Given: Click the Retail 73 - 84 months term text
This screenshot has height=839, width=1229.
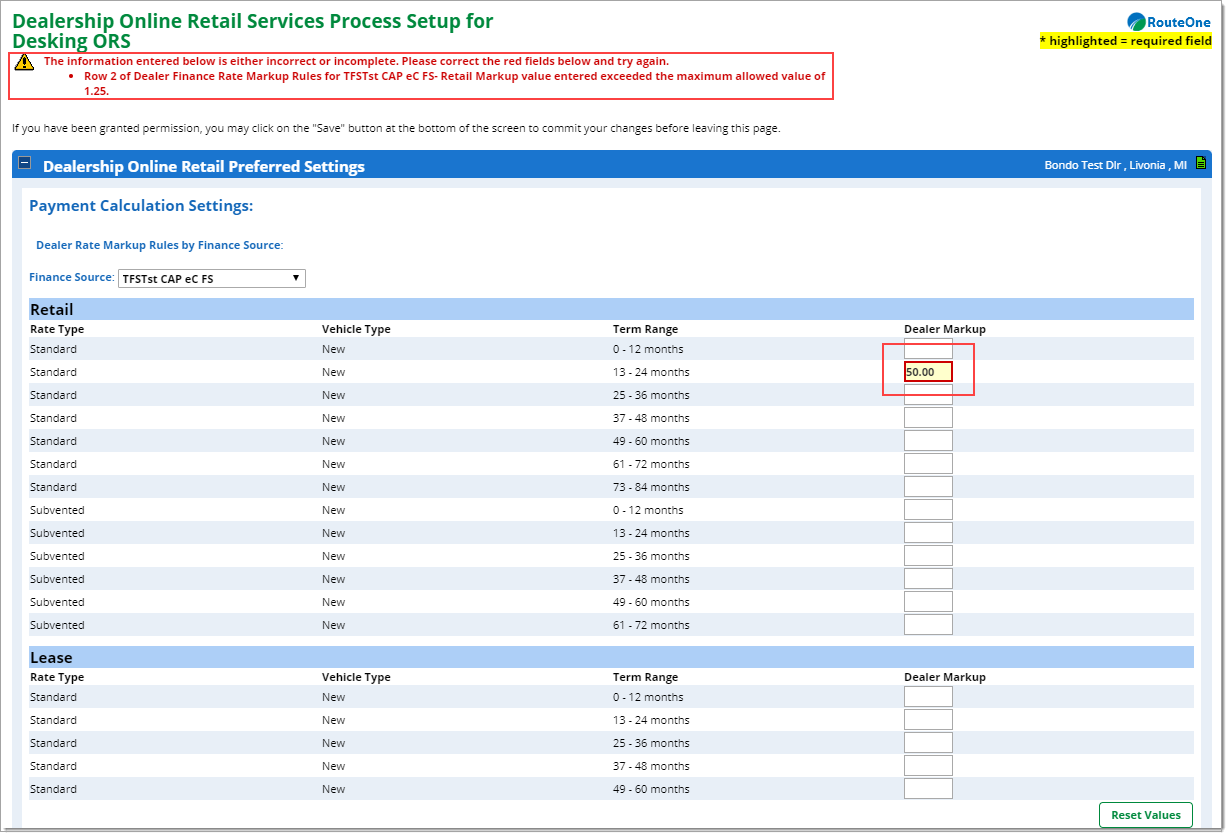Looking at the screenshot, I should point(651,487).
